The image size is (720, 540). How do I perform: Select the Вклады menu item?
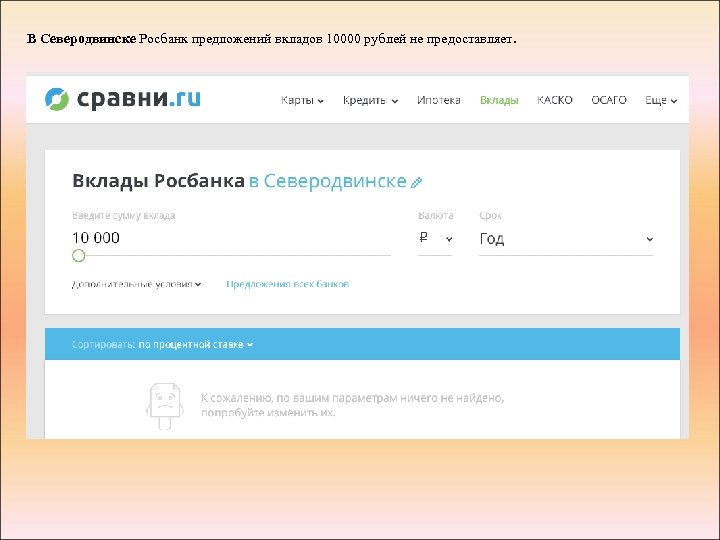(x=499, y=100)
